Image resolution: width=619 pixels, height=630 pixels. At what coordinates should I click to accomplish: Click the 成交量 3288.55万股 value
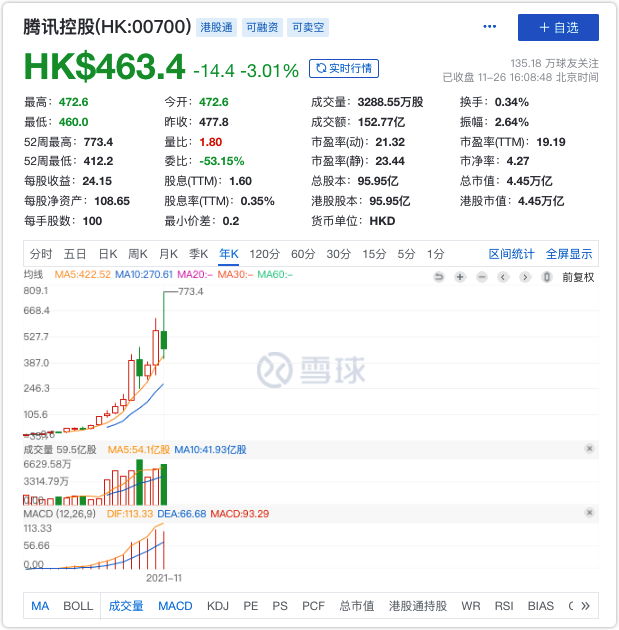tap(390, 102)
